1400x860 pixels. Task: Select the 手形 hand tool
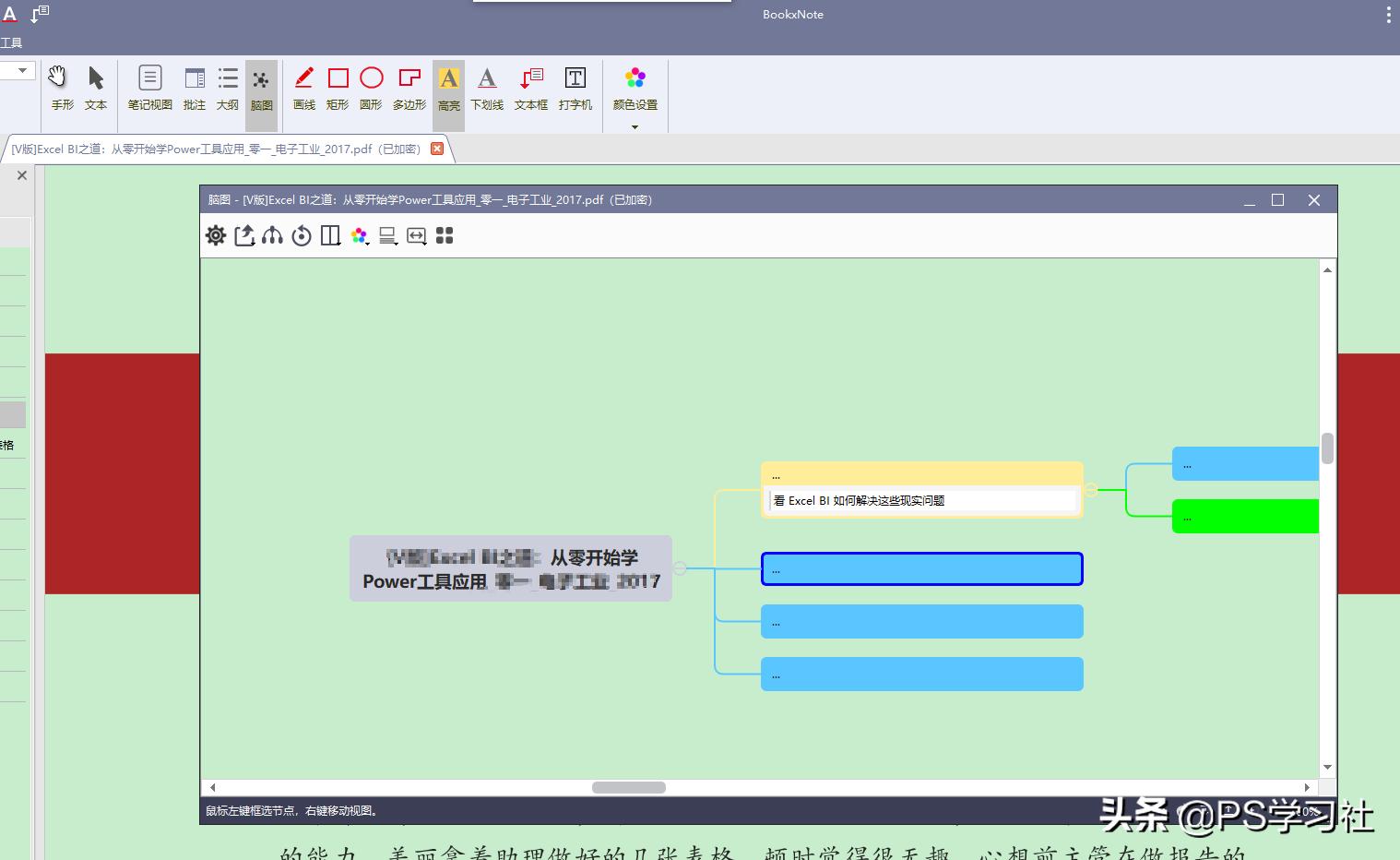point(62,88)
